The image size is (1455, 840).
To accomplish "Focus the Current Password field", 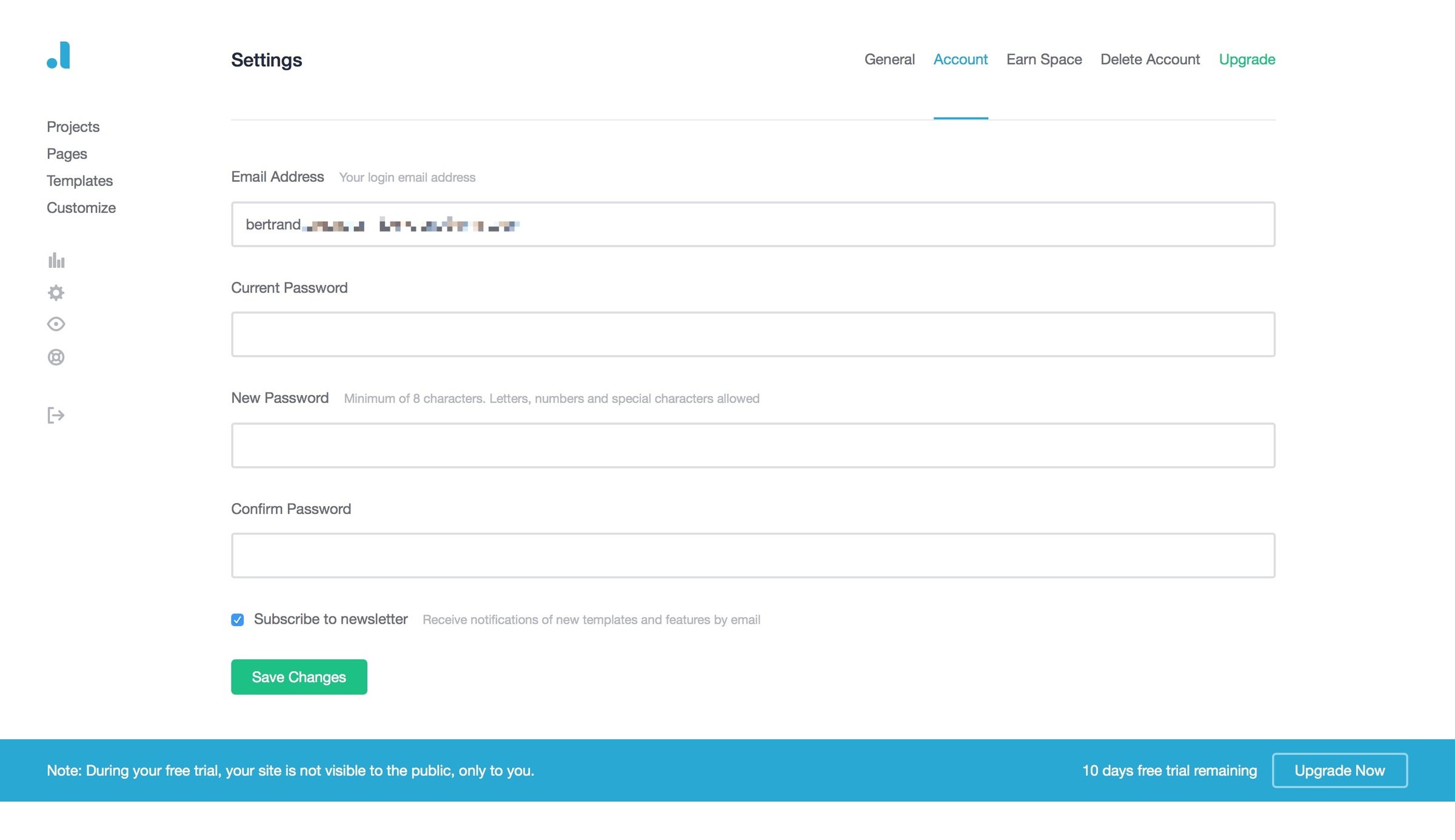I will [753, 335].
